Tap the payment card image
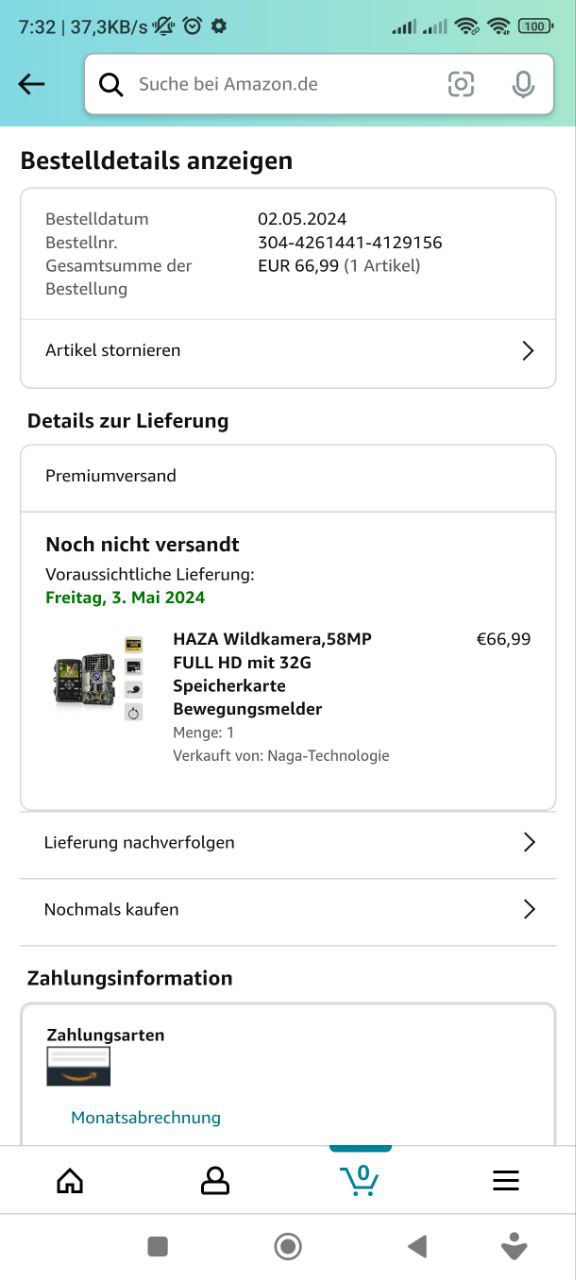Viewport: 576px width, 1280px height. 78,1067
